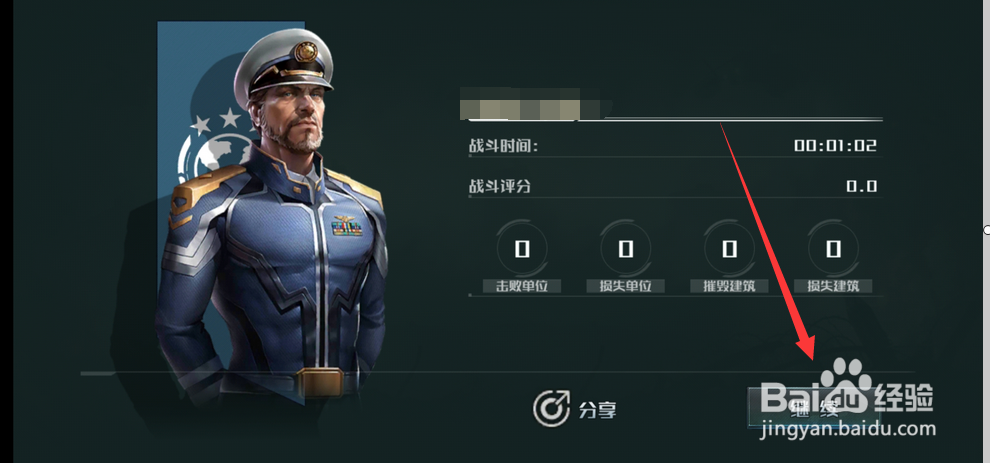Image resolution: width=990 pixels, height=463 pixels.
Task: Click the 损失单位 label
Action: point(626,286)
